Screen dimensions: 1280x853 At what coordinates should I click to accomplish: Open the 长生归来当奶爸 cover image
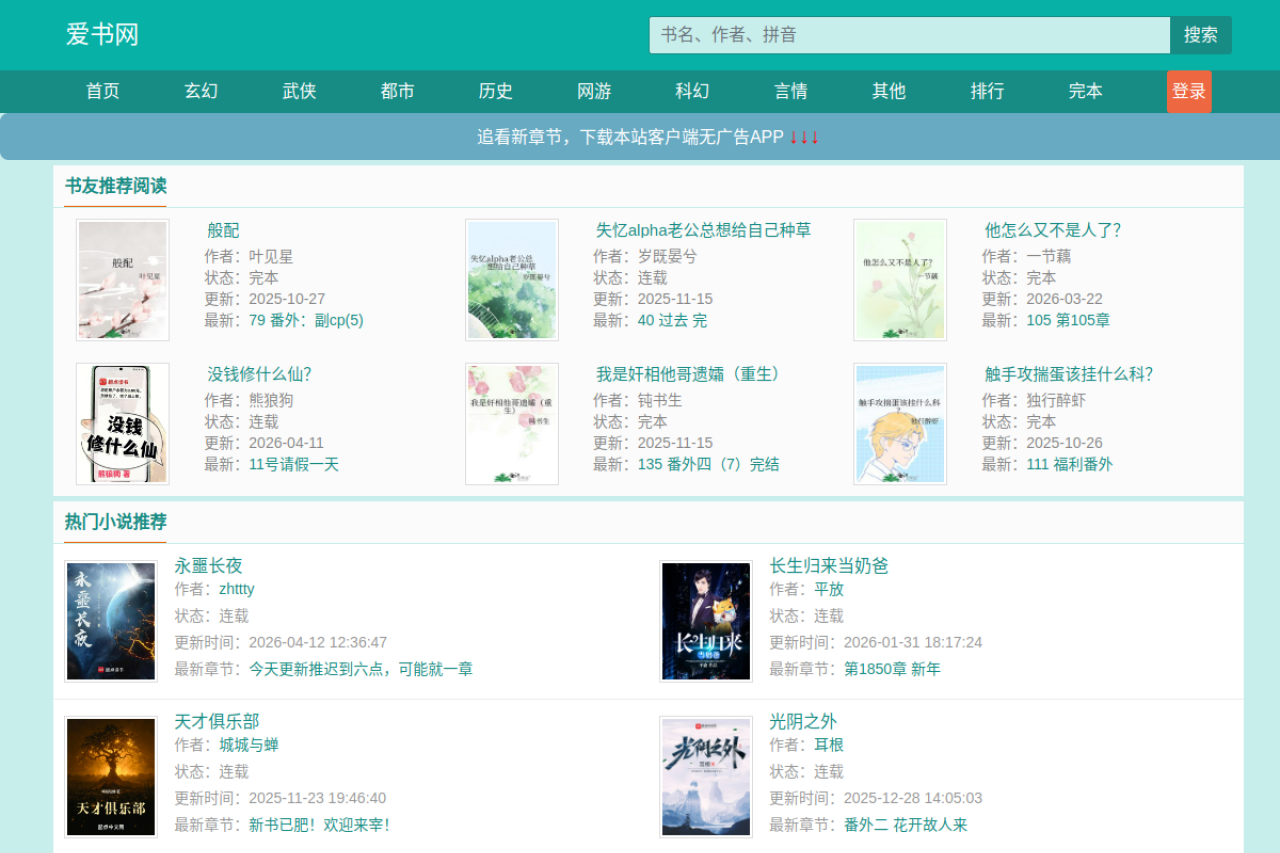point(706,621)
